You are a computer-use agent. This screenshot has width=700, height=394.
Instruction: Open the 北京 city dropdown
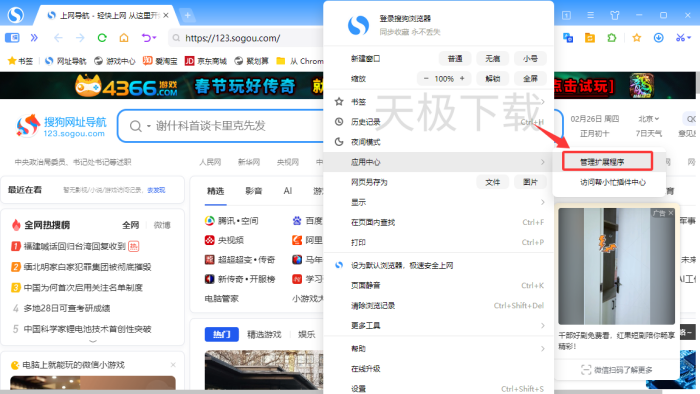[648, 119]
